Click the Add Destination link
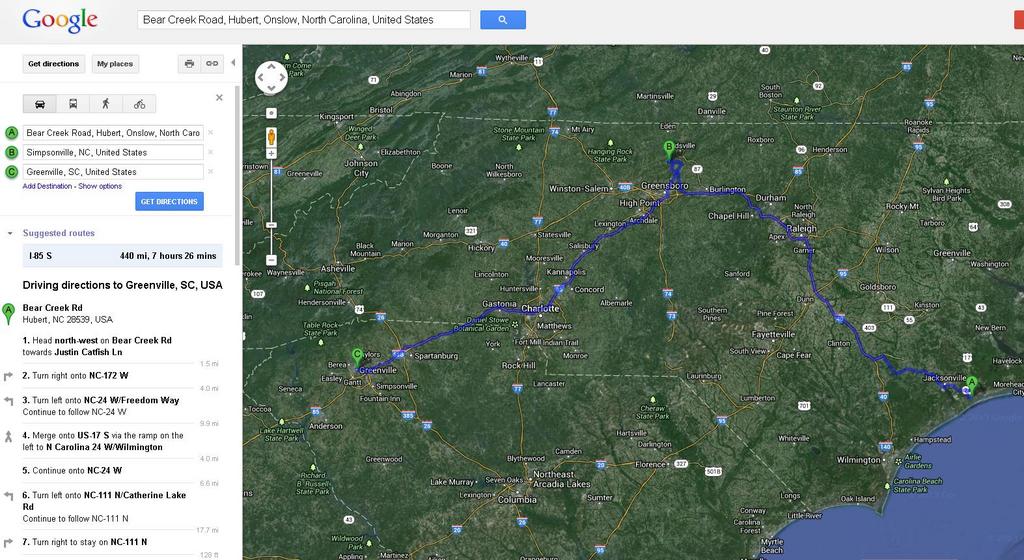Image resolution: width=1024 pixels, height=560 pixels. click(x=47, y=187)
